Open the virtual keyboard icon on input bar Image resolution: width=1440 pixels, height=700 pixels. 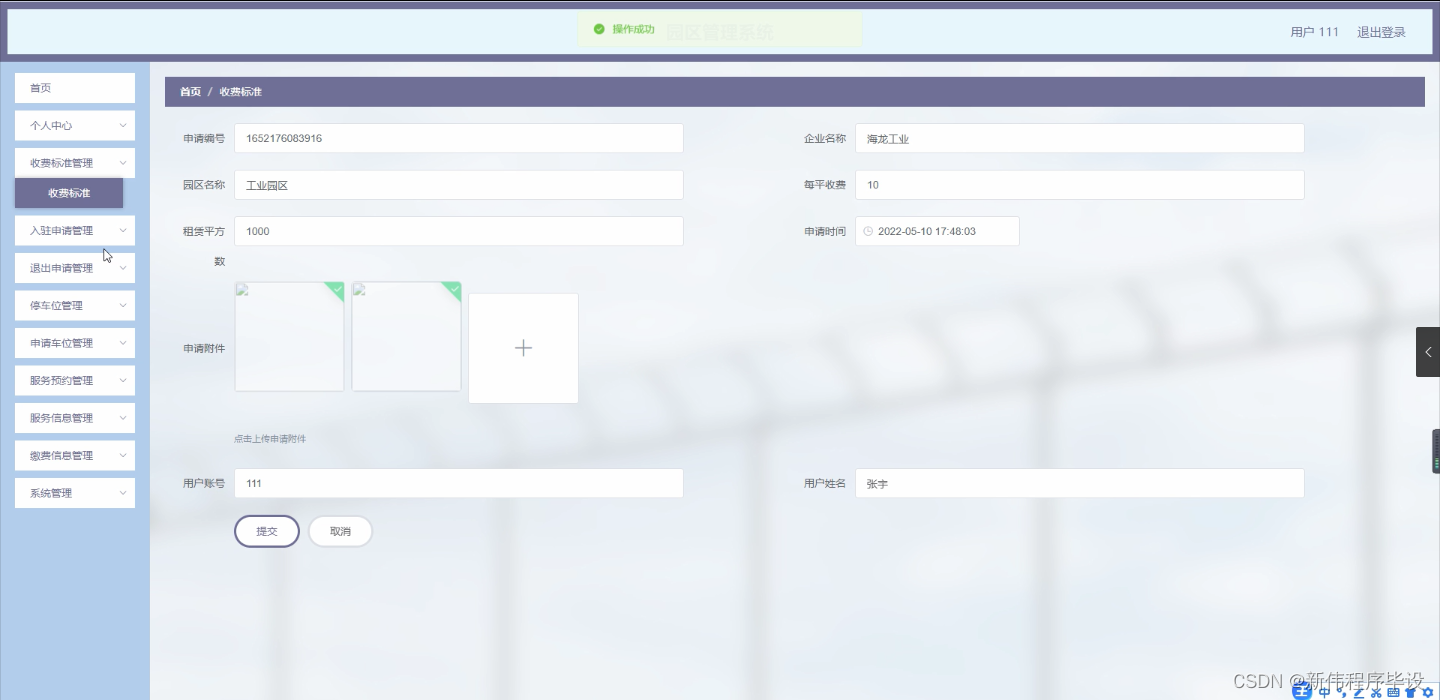(x=1391, y=691)
